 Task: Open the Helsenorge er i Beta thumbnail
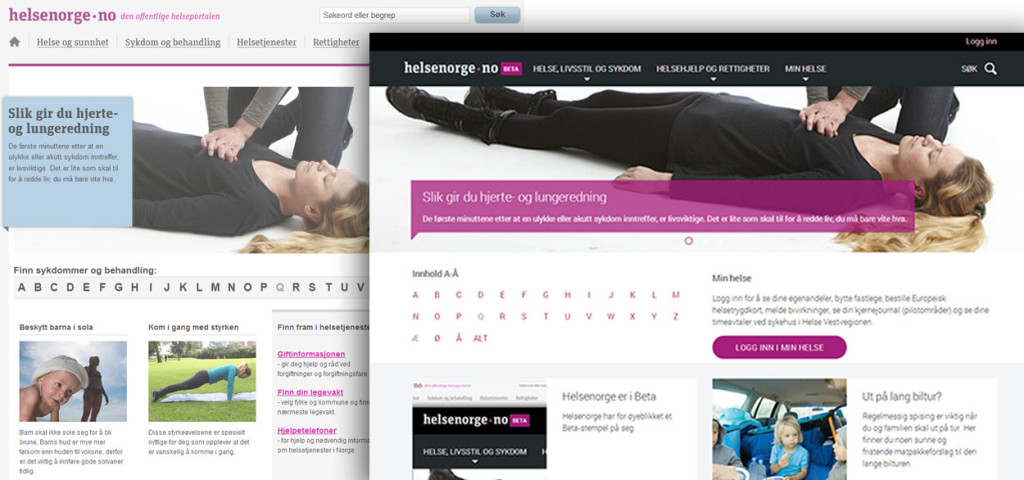click(479, 429)
